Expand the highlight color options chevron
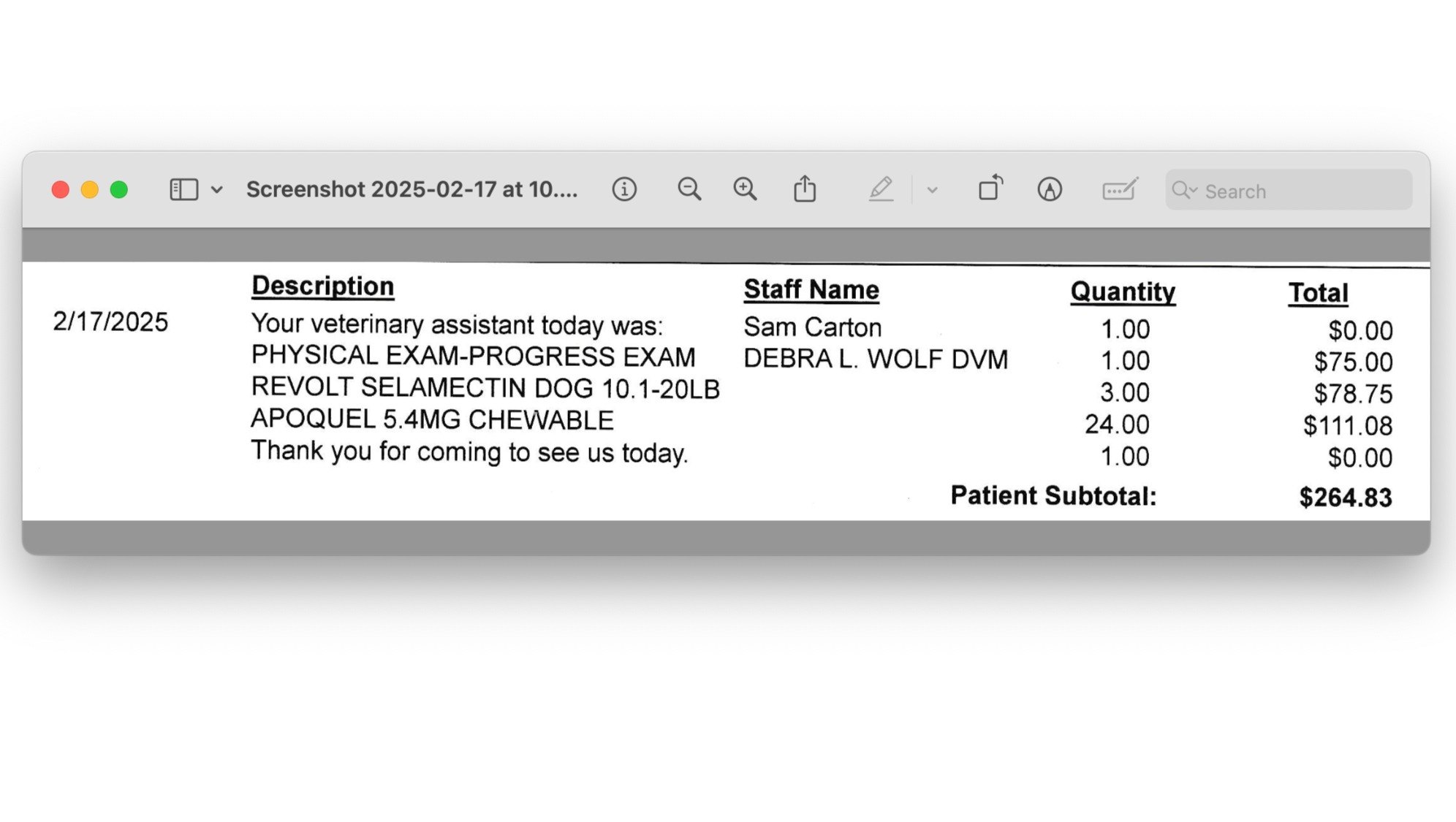Image resolution: width=1456 pixels, height=822 pixels. [932, 190]
